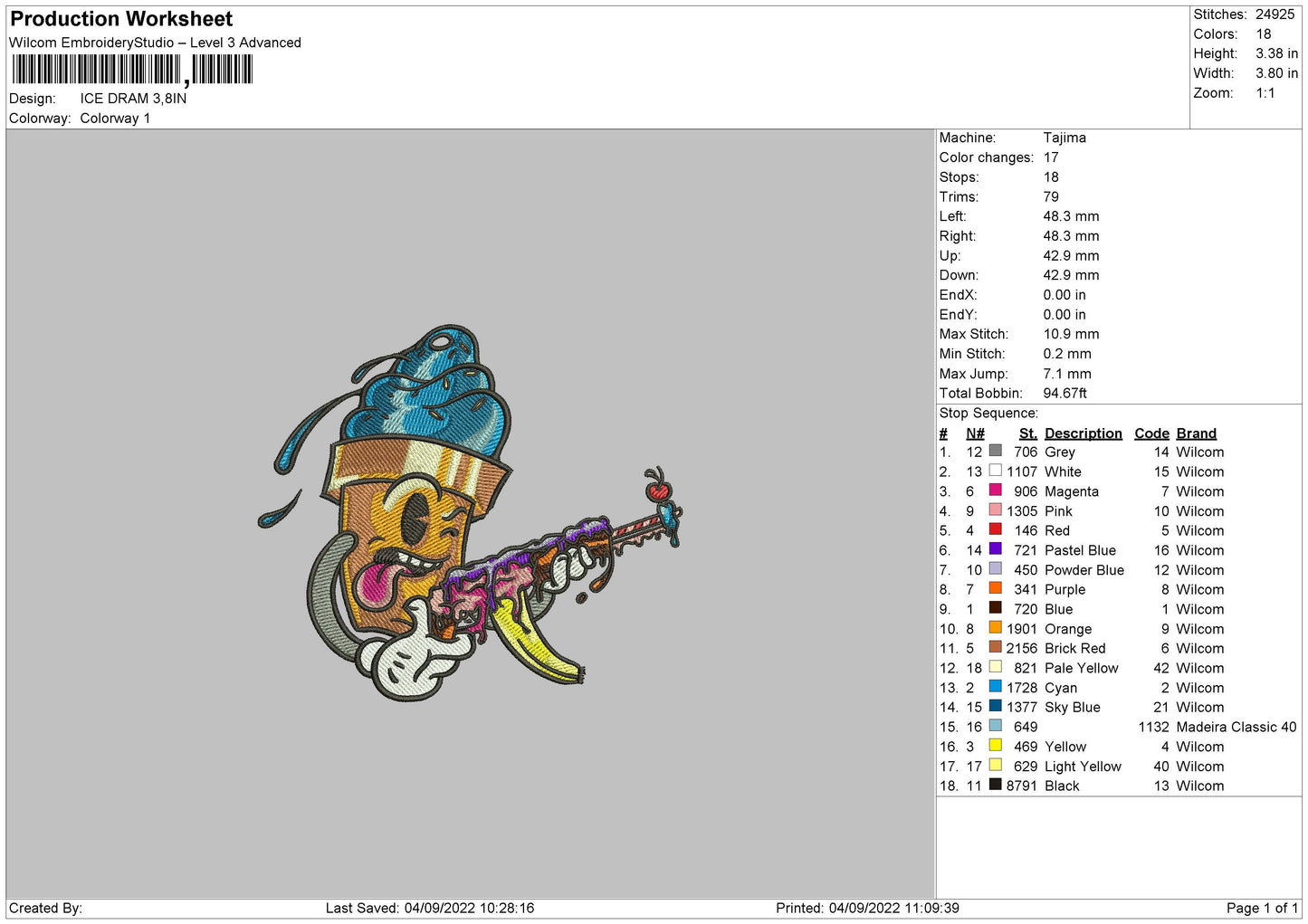Choose the Cyan thread swatch
The image size is (1308, 924).
[x=996, y=687]
